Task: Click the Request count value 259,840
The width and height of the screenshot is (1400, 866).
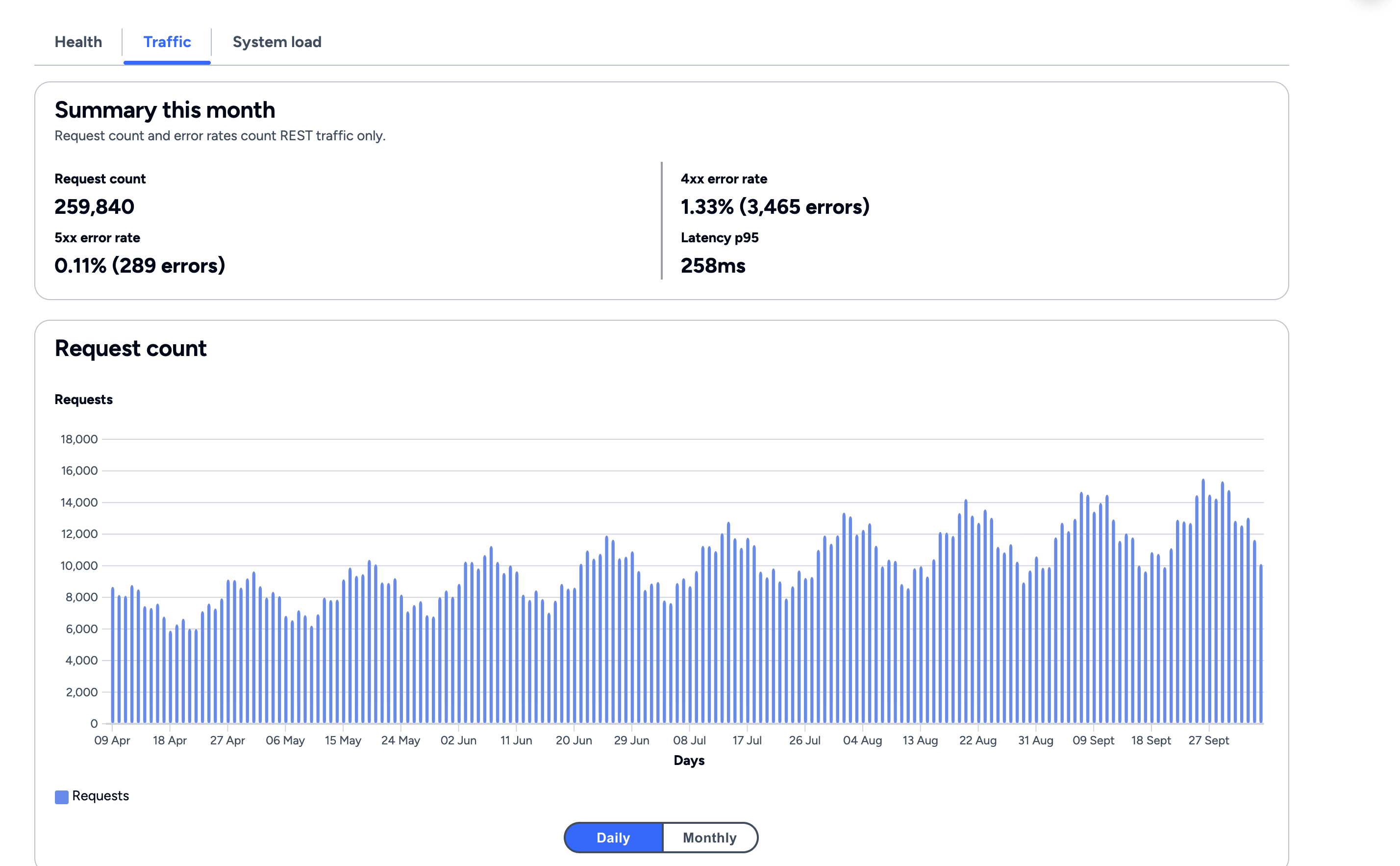Action: [95, 207]
